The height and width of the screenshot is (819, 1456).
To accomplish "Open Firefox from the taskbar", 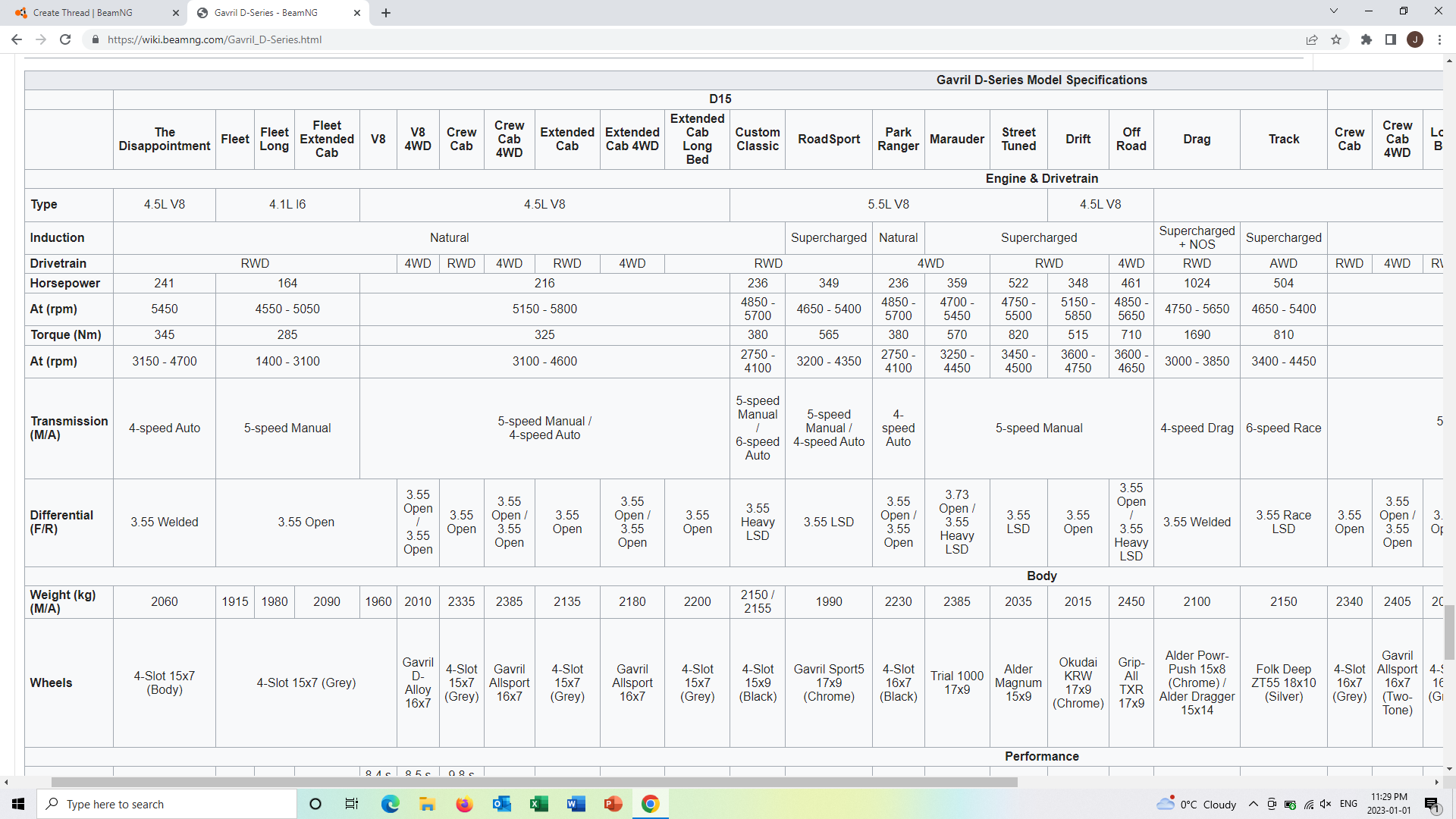I will click(464, 804).
